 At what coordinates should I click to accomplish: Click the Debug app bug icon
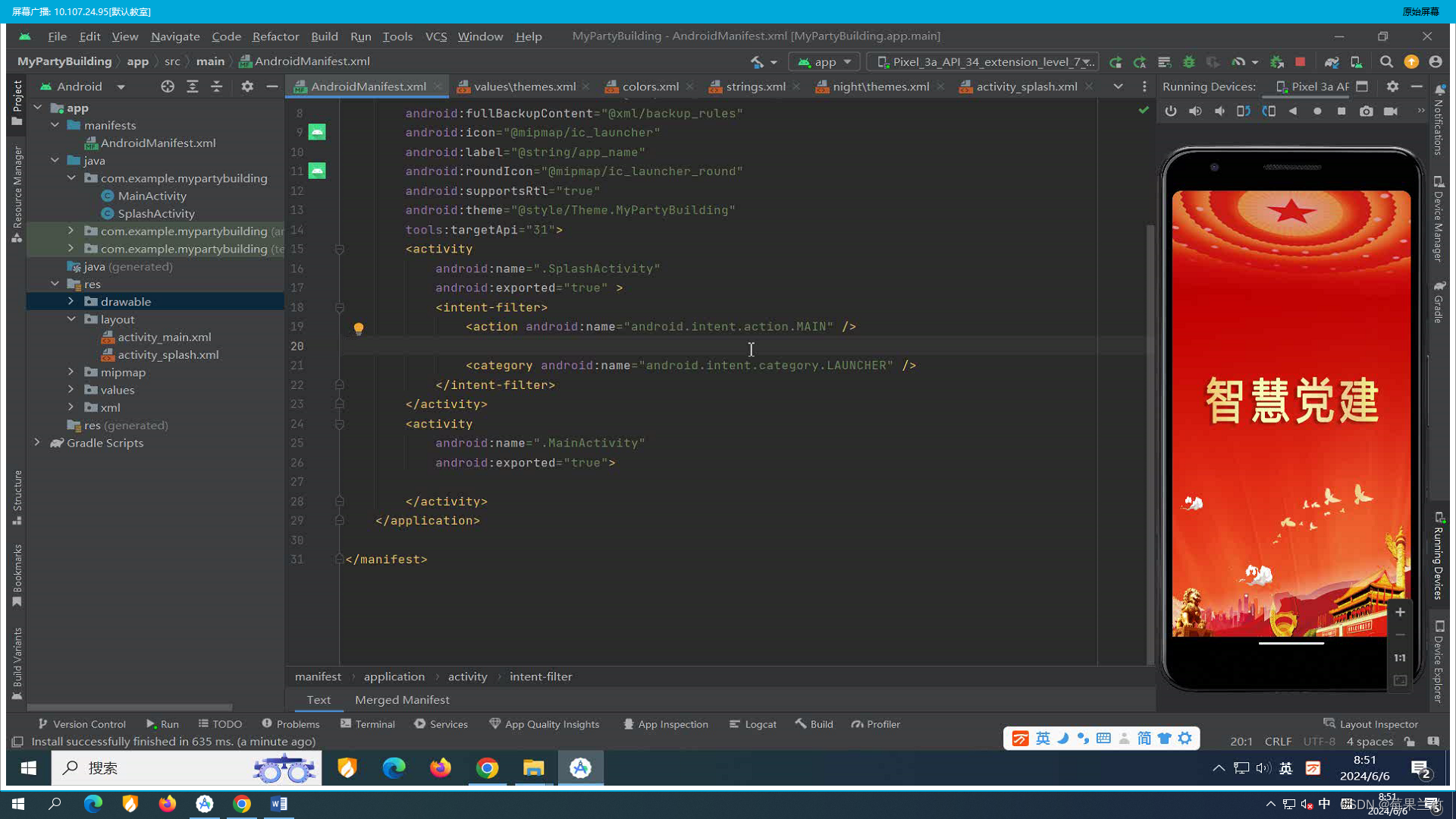click(1189, 61)
